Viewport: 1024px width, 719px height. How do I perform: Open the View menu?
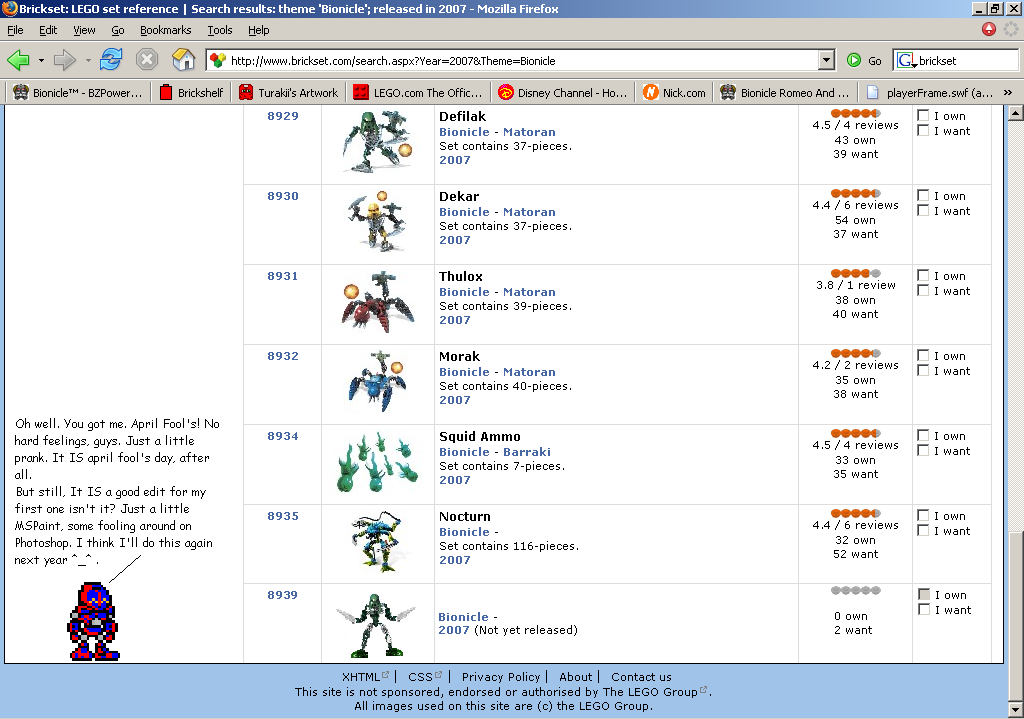[84, 30]
